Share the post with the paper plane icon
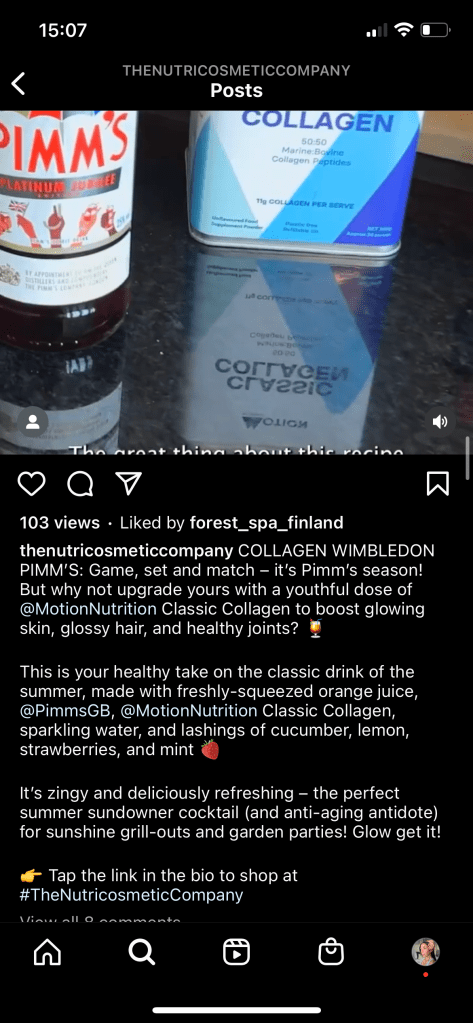 [128, 483]
